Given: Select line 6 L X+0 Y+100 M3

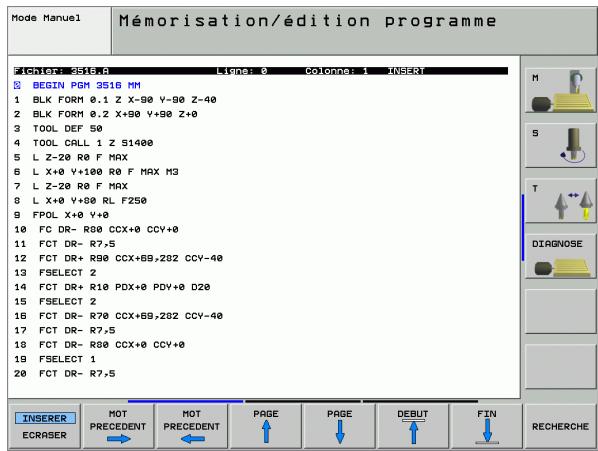Looking at the screenshot, I should click(x=96, y=172).
